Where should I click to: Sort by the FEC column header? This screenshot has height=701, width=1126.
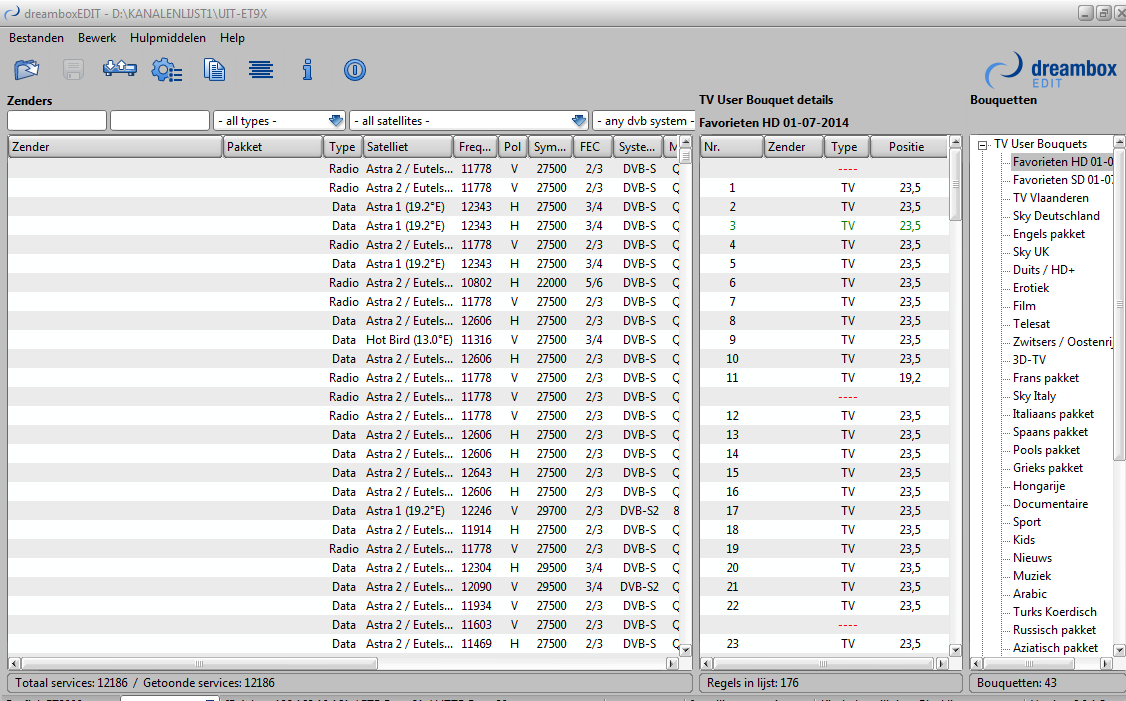coord(592,147)
